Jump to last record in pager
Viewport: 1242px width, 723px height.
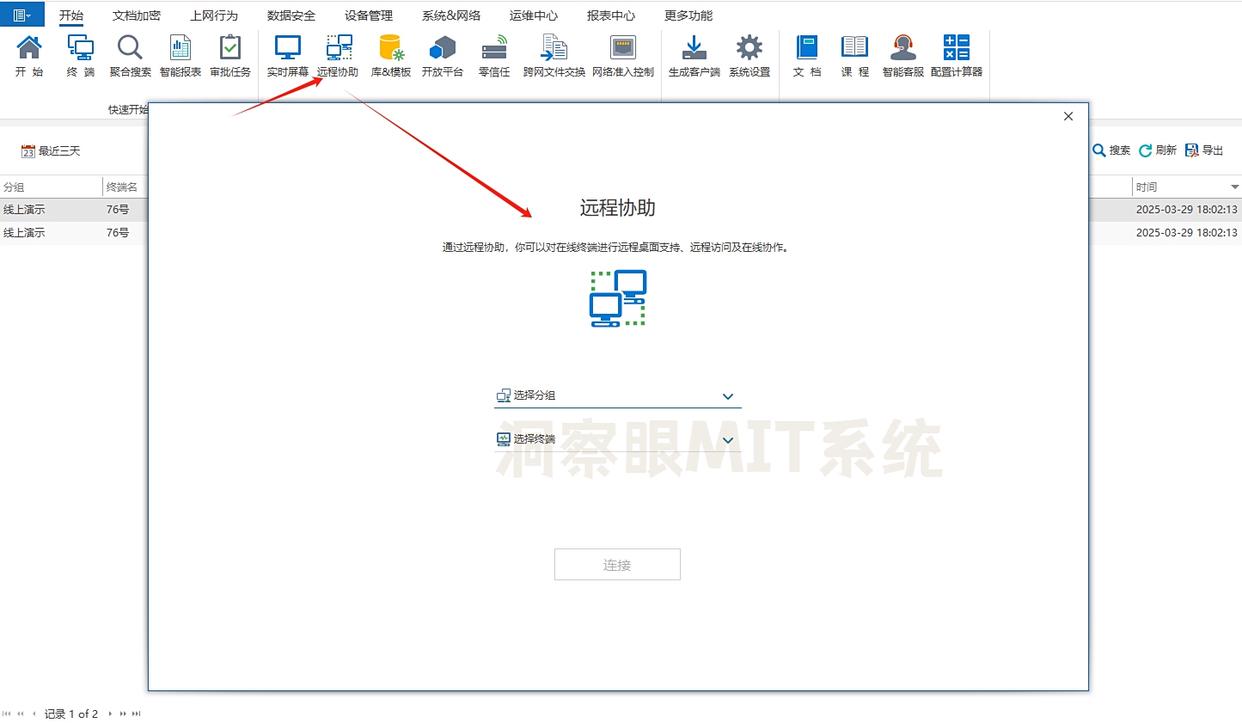137,714
